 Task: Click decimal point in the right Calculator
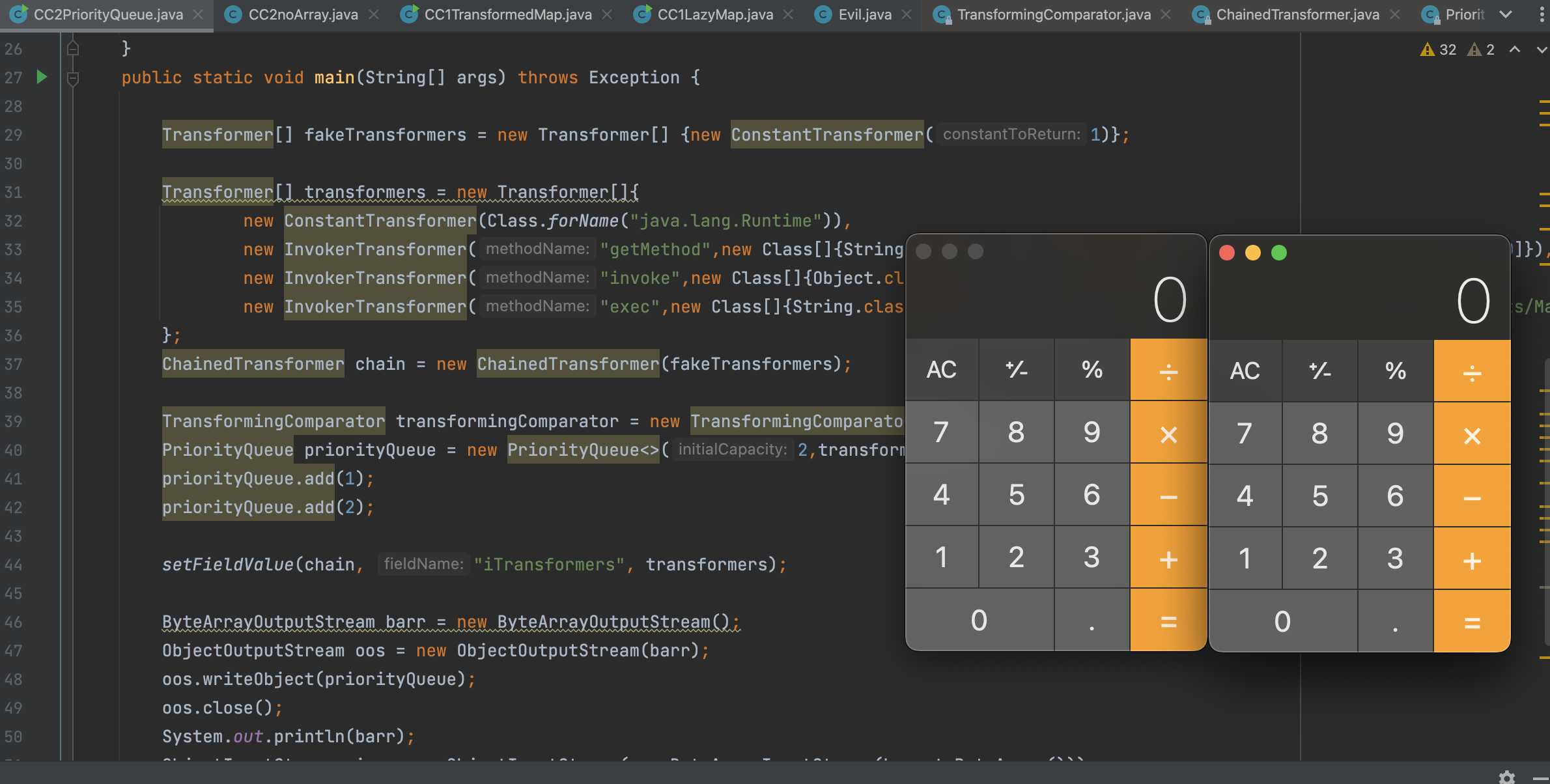[x=1396, y=621]
